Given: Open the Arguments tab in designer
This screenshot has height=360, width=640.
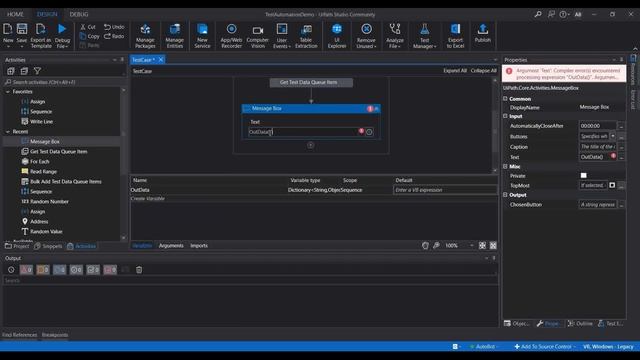Looking at the screenshot, I should (171, 246).
